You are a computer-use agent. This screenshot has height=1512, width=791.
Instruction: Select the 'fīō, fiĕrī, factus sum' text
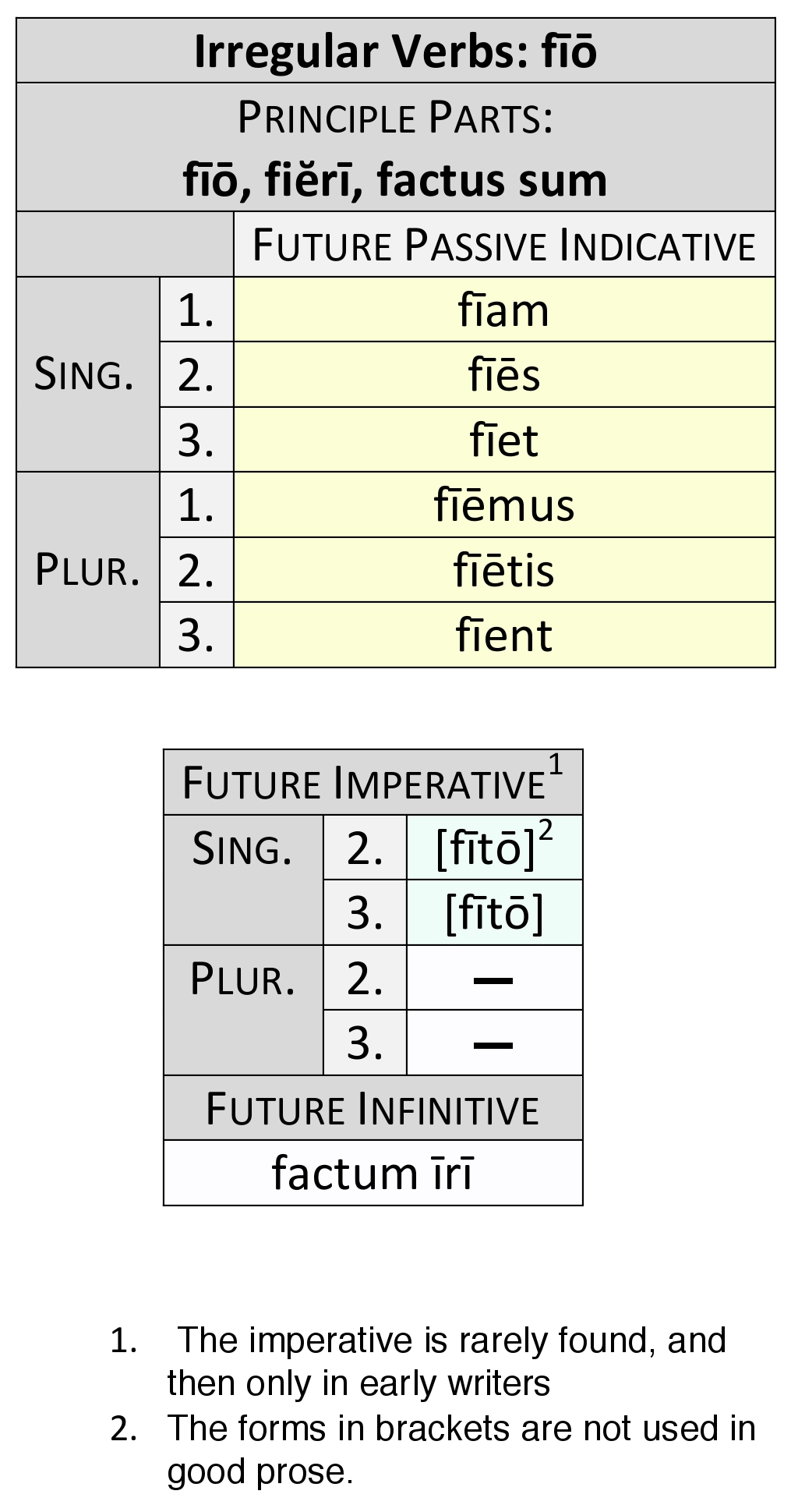[395, 179]
